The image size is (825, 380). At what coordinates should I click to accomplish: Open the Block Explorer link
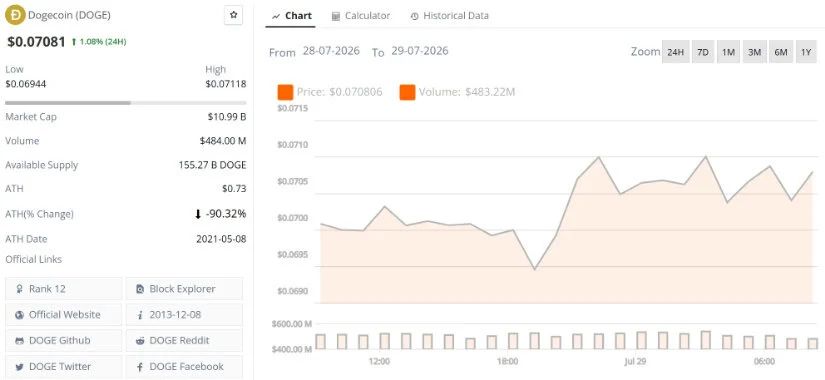184,289
